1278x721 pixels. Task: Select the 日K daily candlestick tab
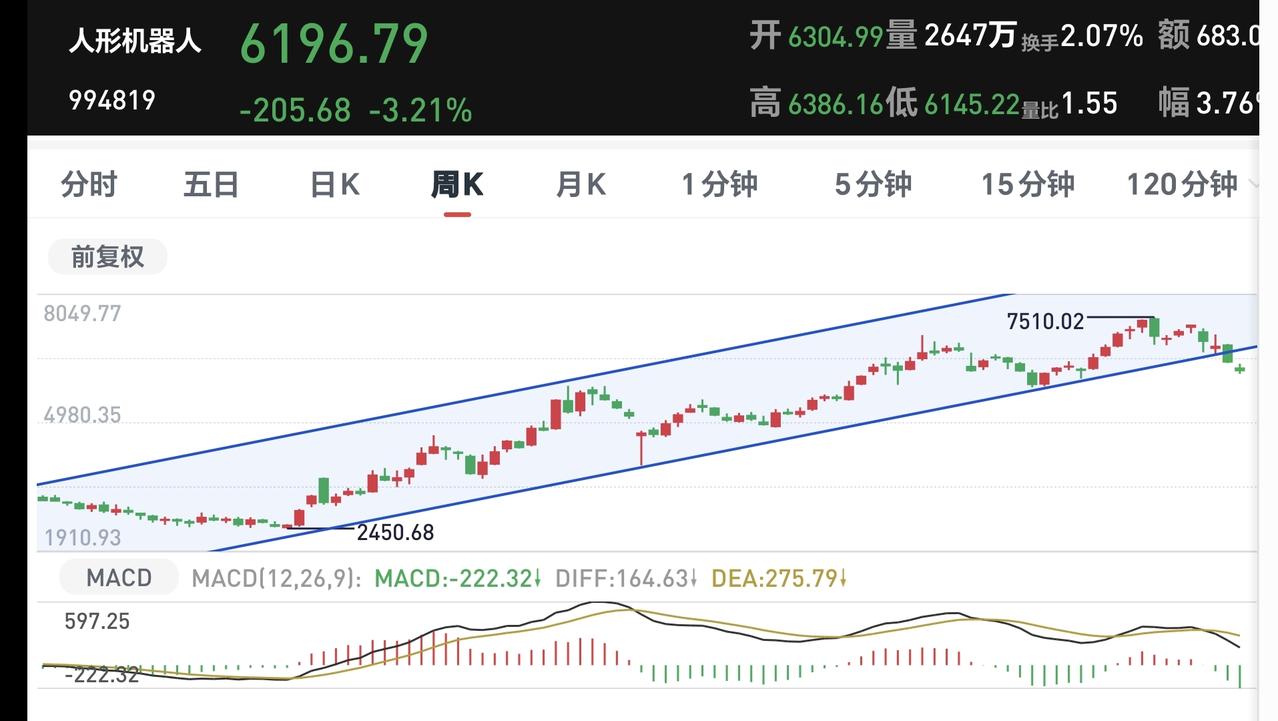(x=334, y=184)
